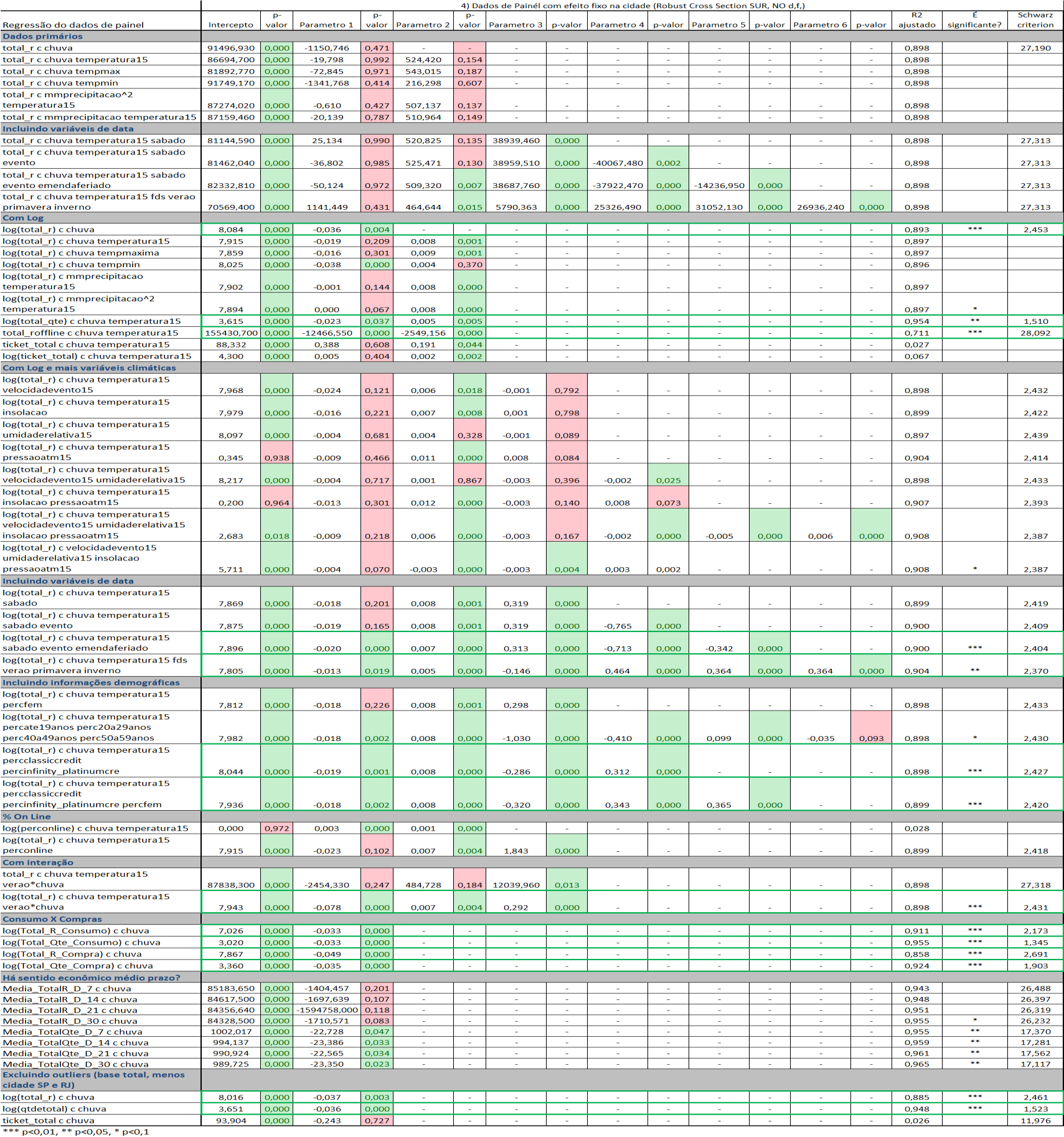Select the footnote '*** p<0,01, ** p<0,05, * p<0,1'

76,1131
